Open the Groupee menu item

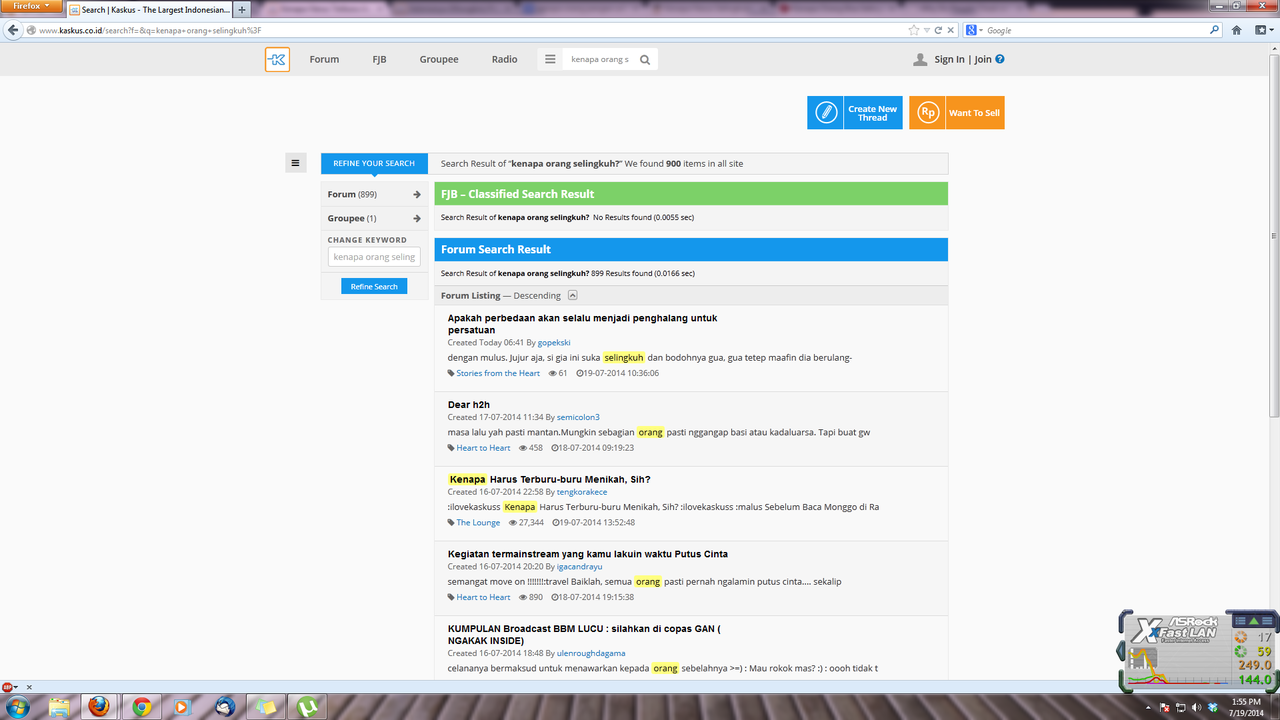(439, 59)
